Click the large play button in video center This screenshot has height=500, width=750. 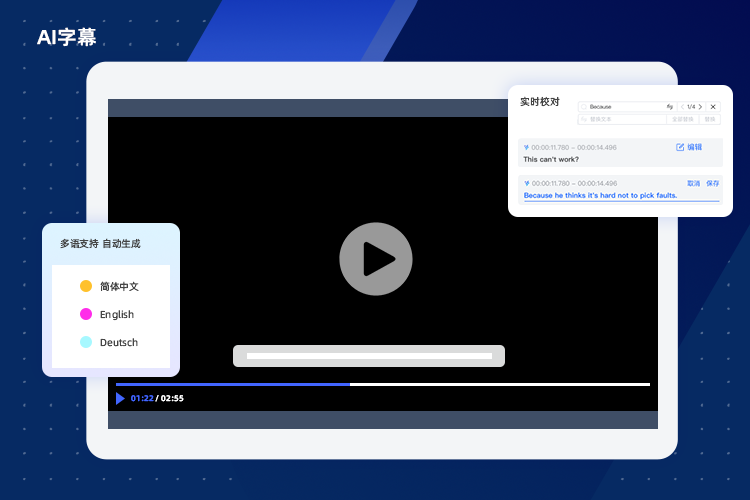point(375,258)
